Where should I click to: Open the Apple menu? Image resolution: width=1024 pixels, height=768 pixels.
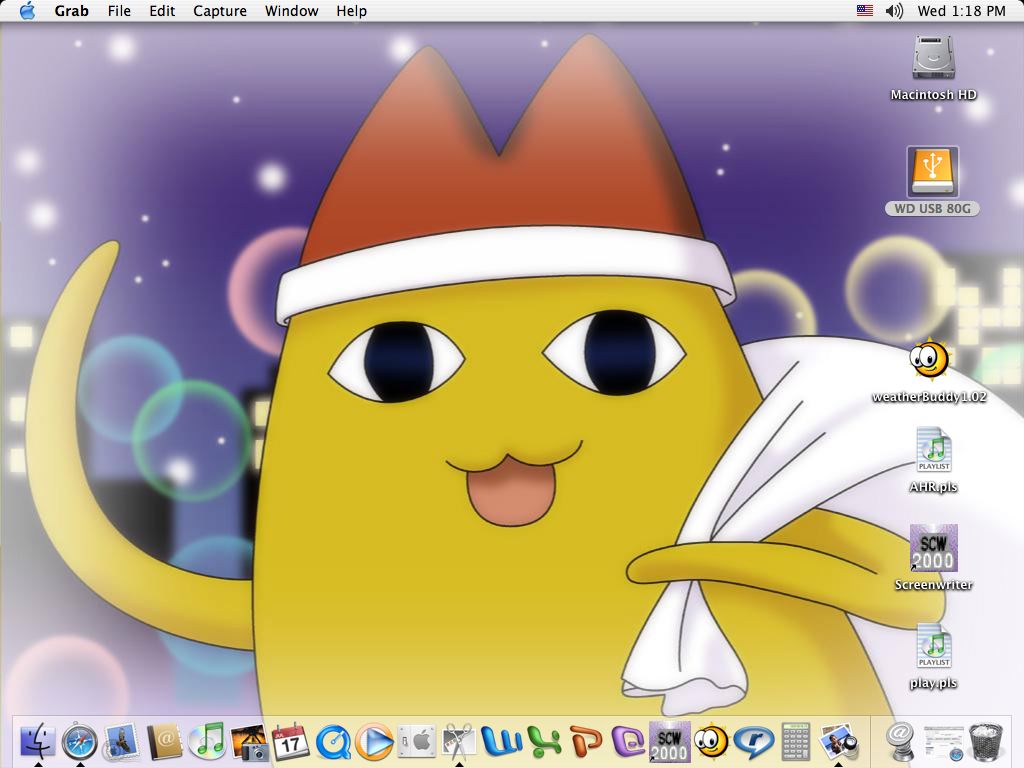pyautogui.click(x=27, y=10)
